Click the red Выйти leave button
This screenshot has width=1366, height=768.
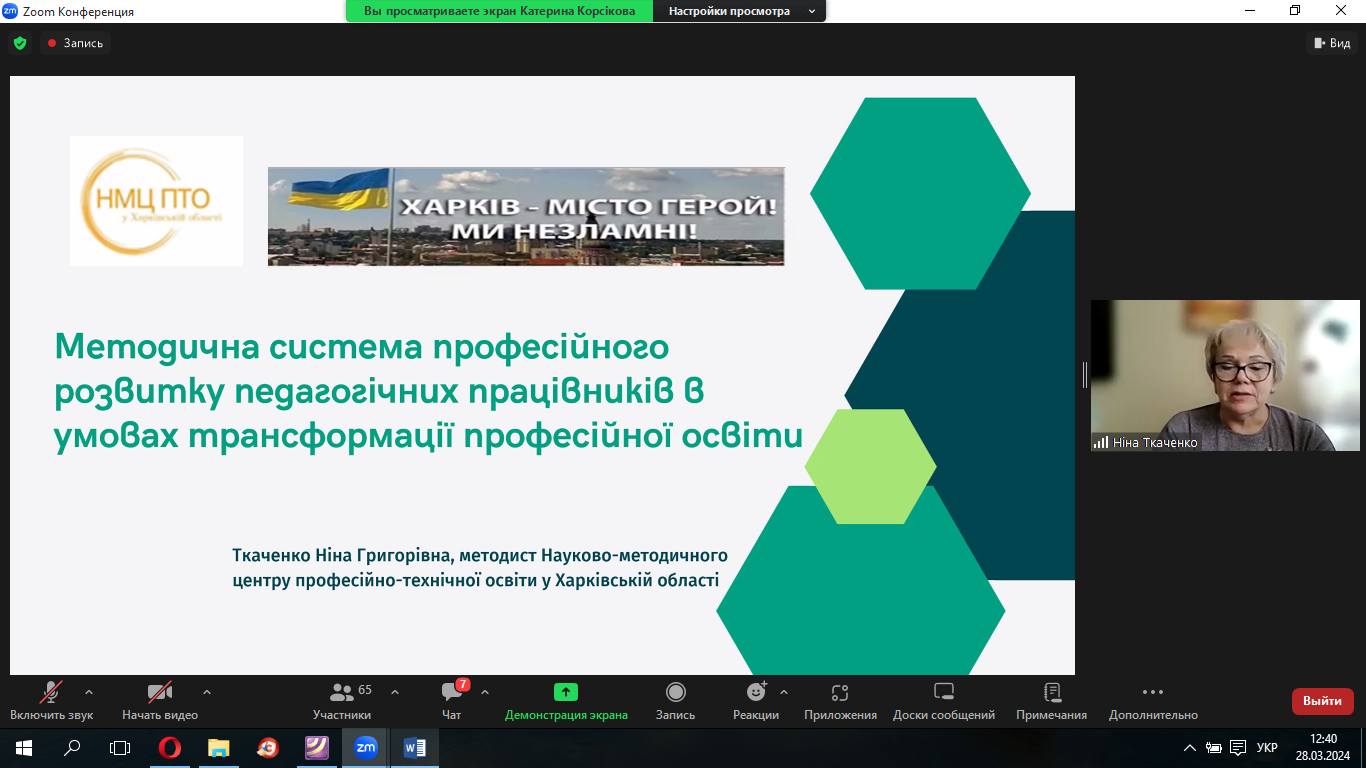[x=1322, y=701]
